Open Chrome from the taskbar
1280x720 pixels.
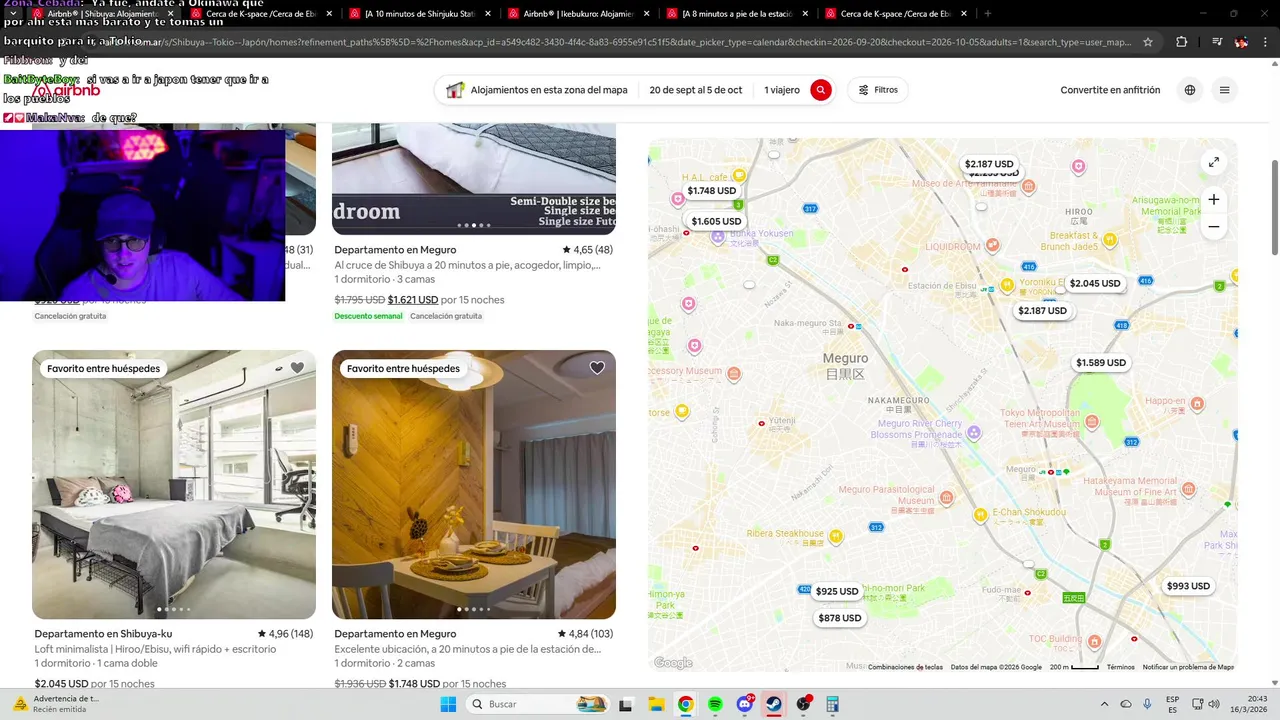[685, 704]
